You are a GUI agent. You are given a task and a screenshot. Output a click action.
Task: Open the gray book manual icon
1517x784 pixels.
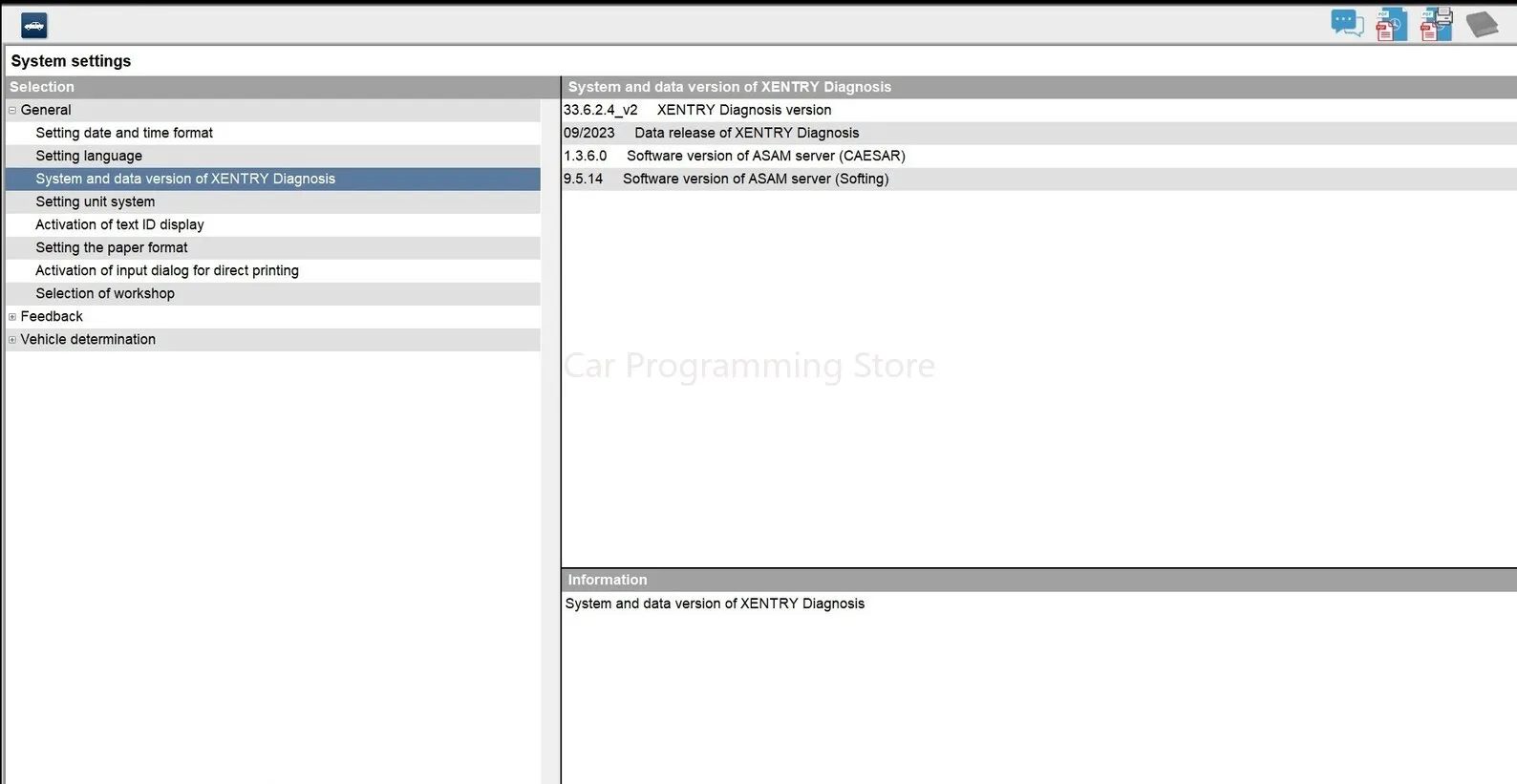(x=1482, y=25)
